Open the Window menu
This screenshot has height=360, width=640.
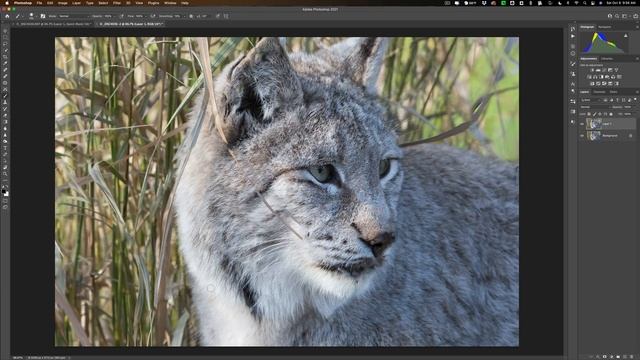click(x=170, y=3)
